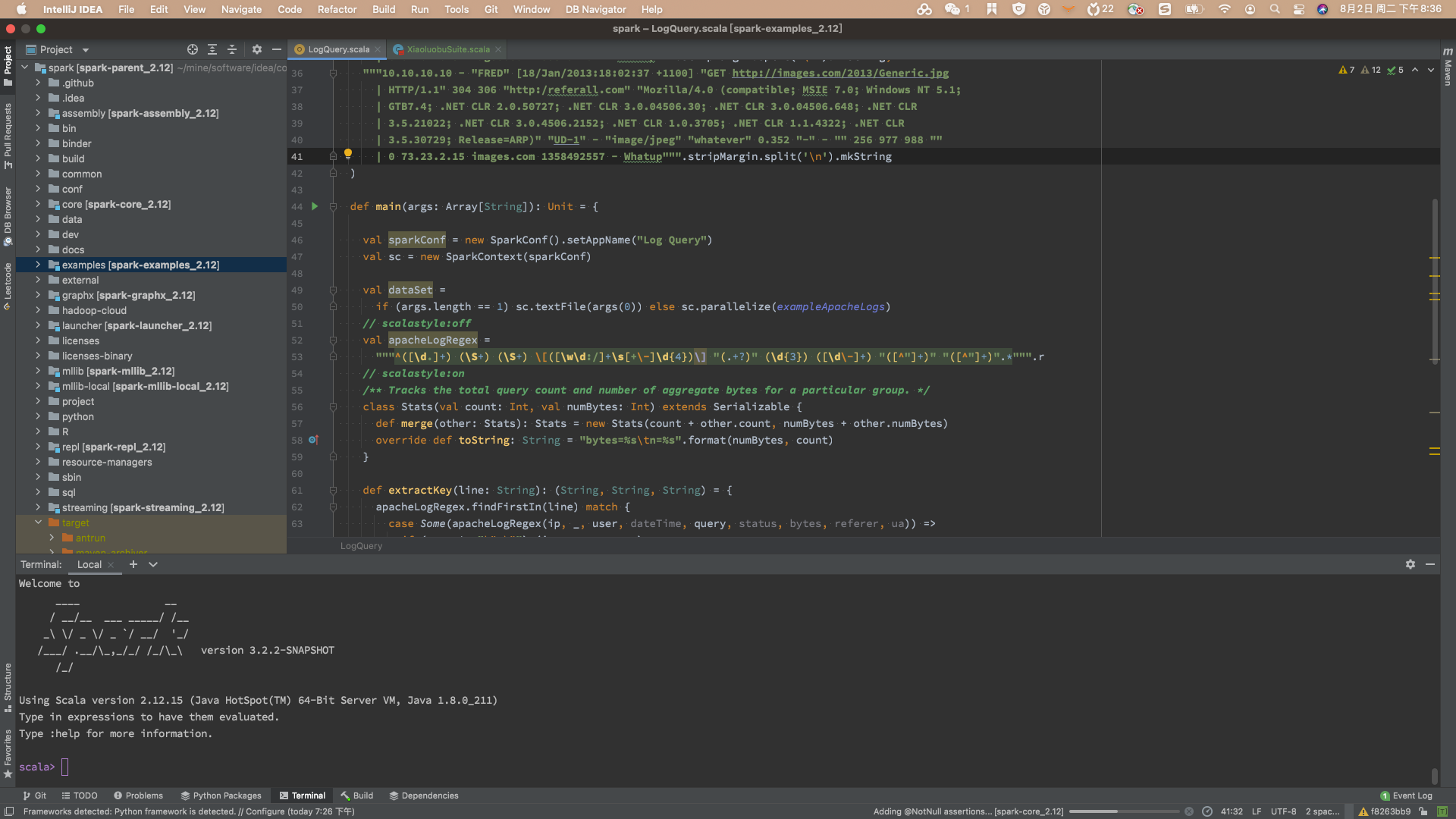Screen dimensions: 1456x819
Task: Toggle fold marker at val dataSet line 49
Action: pyautogui.click(x=333, y=290)
